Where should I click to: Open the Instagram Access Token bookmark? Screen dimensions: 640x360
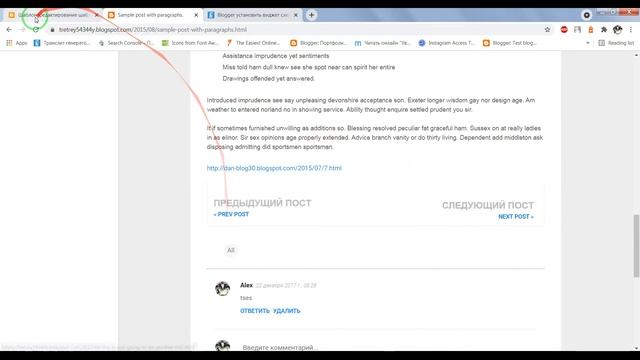pyautogui.click(x=447, y=43)
